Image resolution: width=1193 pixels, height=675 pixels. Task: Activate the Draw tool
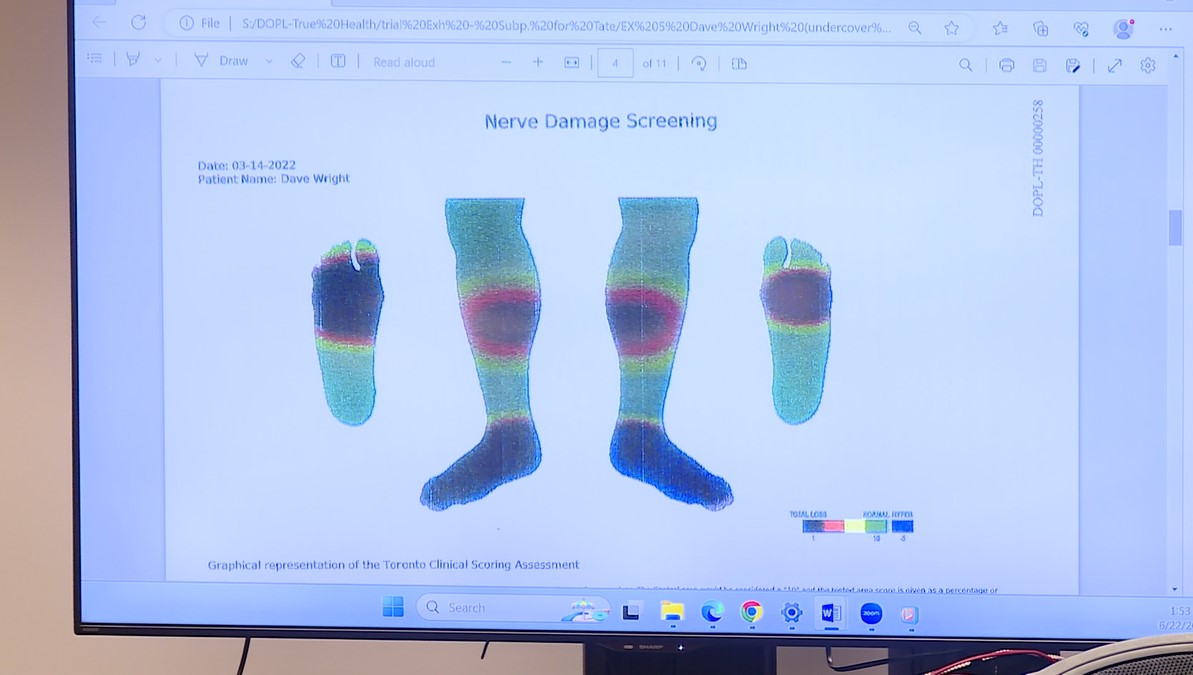click(x=221, y=60)
